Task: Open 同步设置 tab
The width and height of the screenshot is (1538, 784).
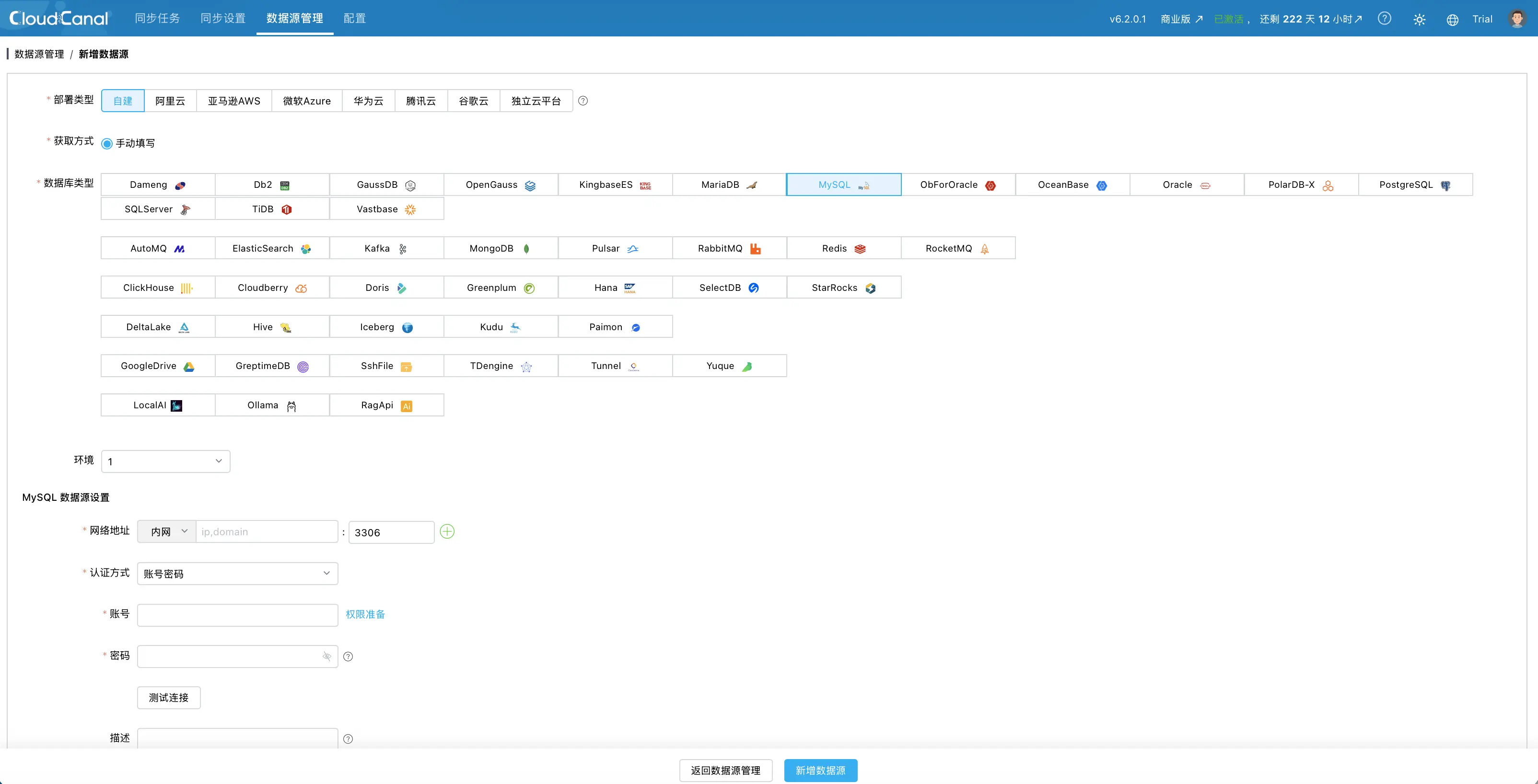Action: 223,19
